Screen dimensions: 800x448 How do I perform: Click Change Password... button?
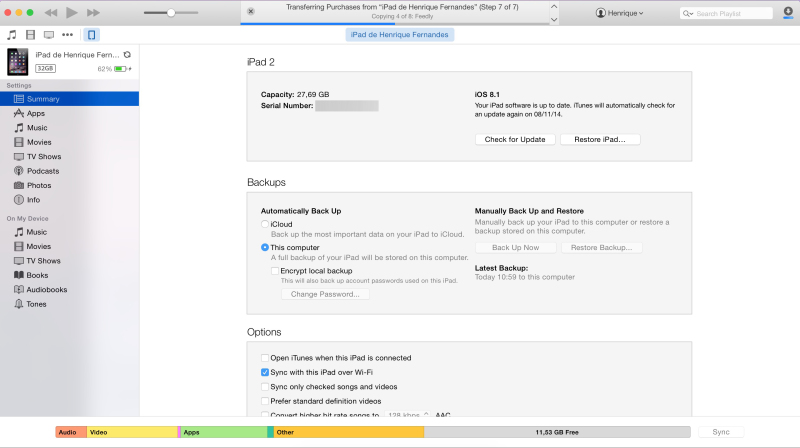coord(325,294)
